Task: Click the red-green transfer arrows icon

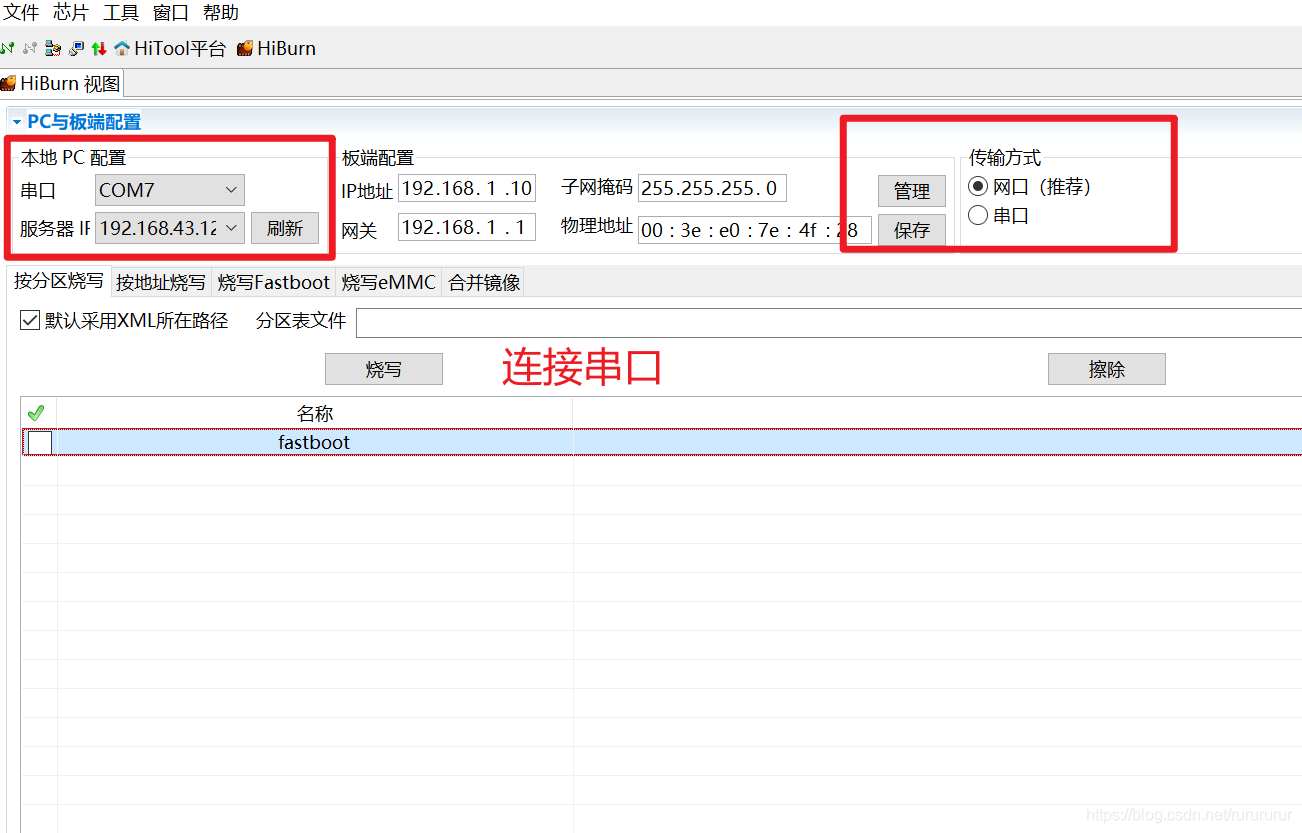Action: [98, 48]
